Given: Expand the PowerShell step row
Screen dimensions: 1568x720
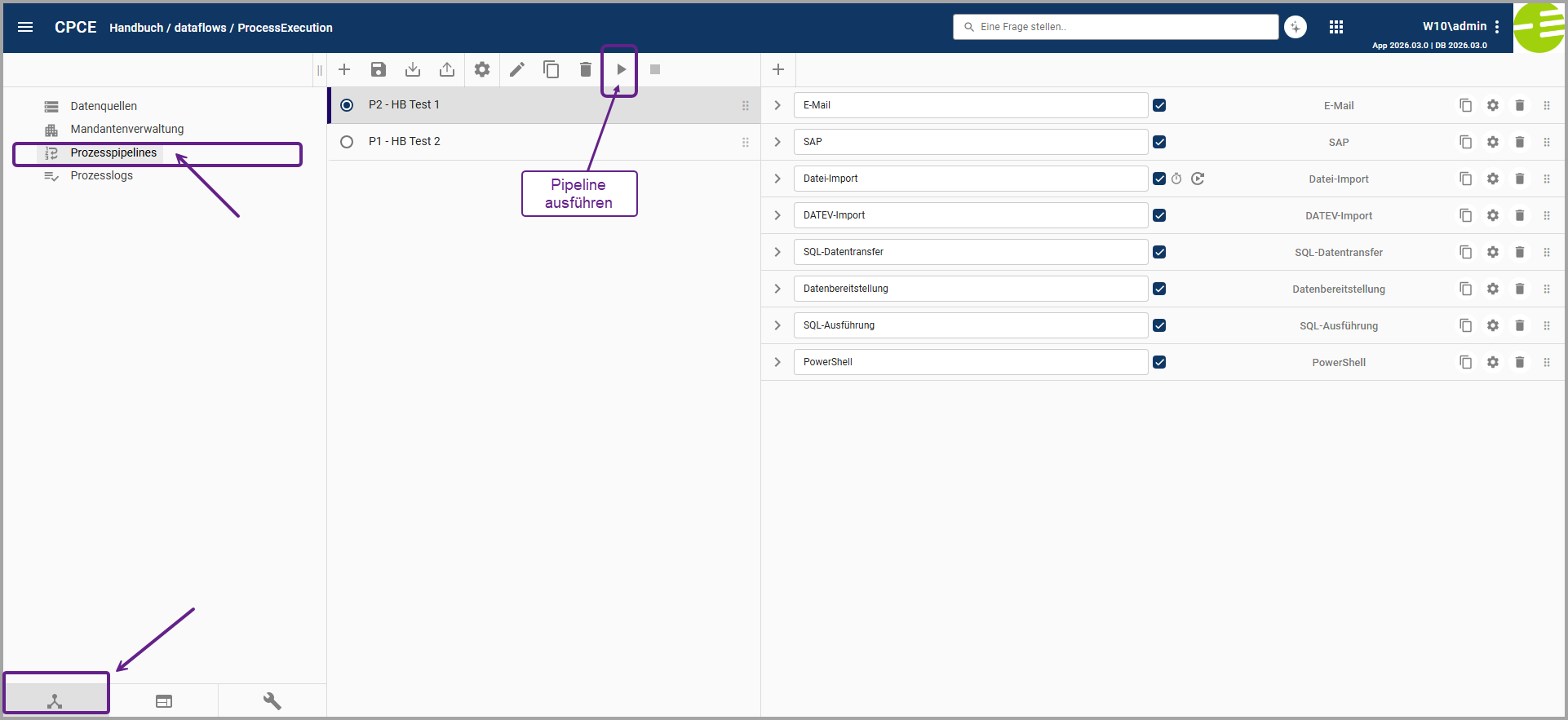Looking at the screenshot, I should click(777, 362).
